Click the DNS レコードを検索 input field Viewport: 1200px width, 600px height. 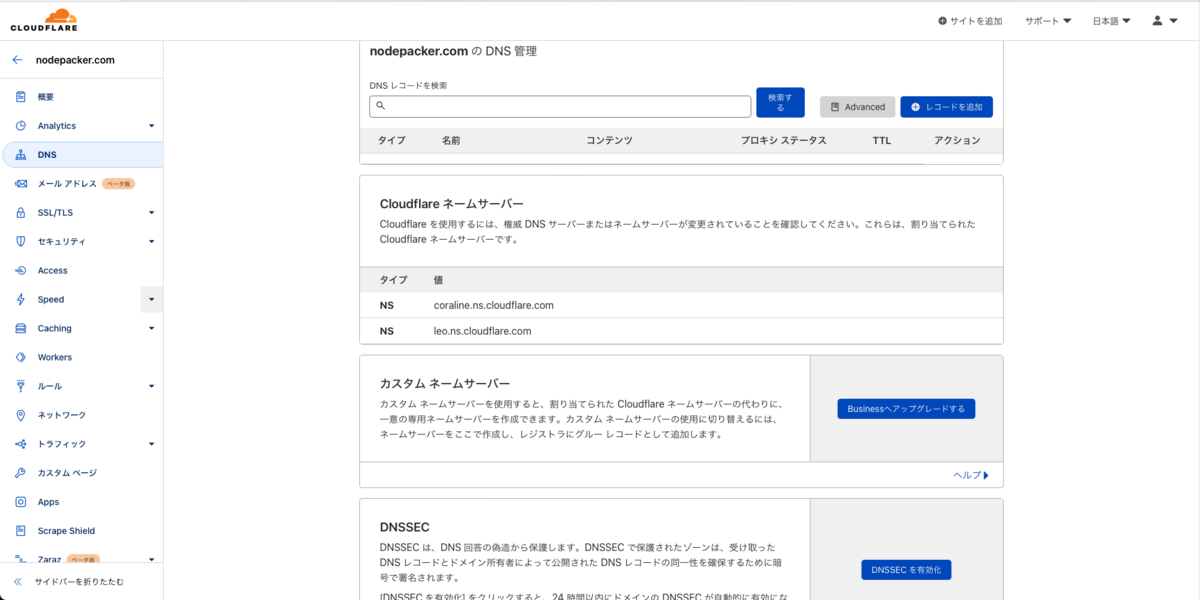point(560,106)
